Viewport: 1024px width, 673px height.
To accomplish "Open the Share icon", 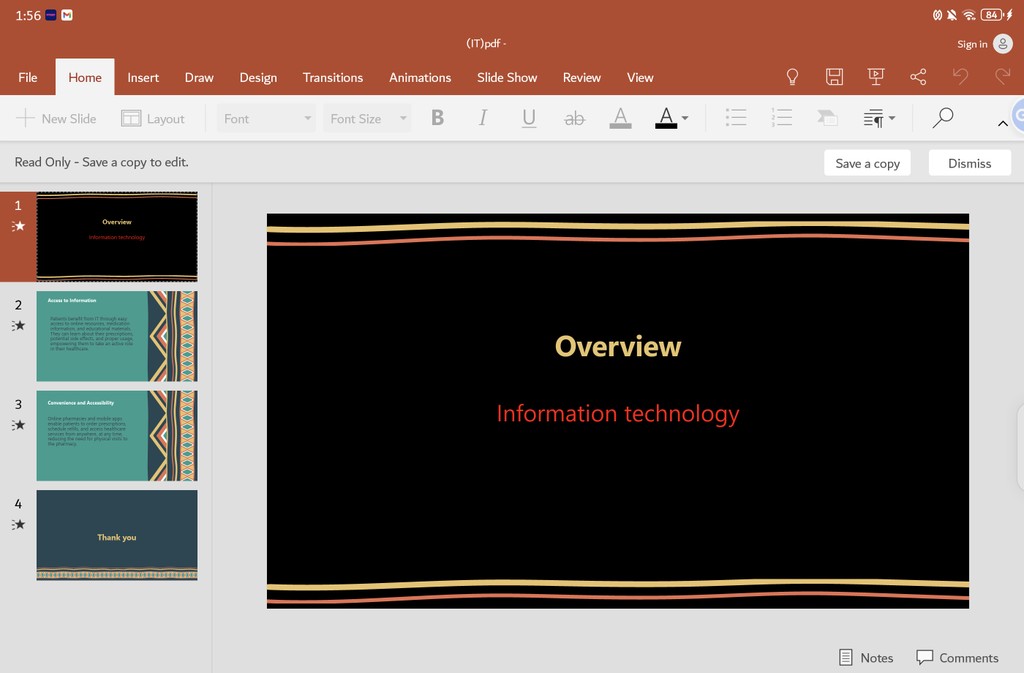I will tap(918, 77).
